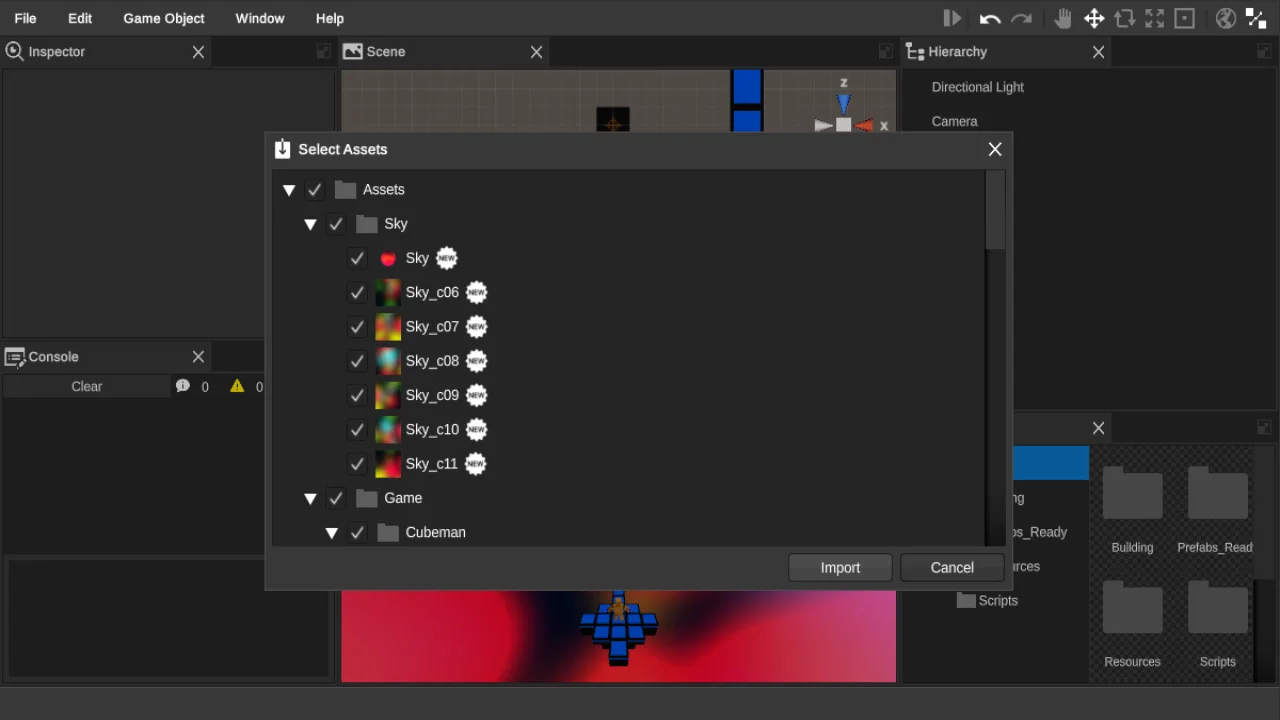
Task: Select the Move tool icon
Action: coord(1094,18)
